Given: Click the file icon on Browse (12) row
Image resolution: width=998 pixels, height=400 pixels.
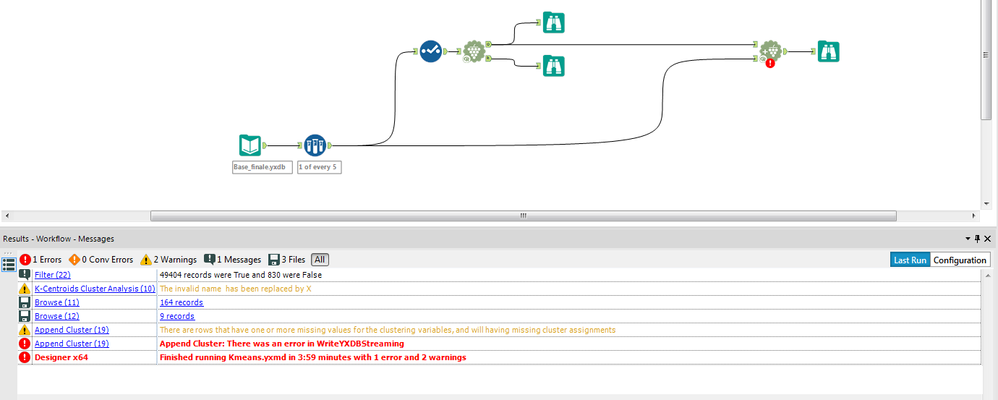Looking at the screenshot, I should pos(25,316).
